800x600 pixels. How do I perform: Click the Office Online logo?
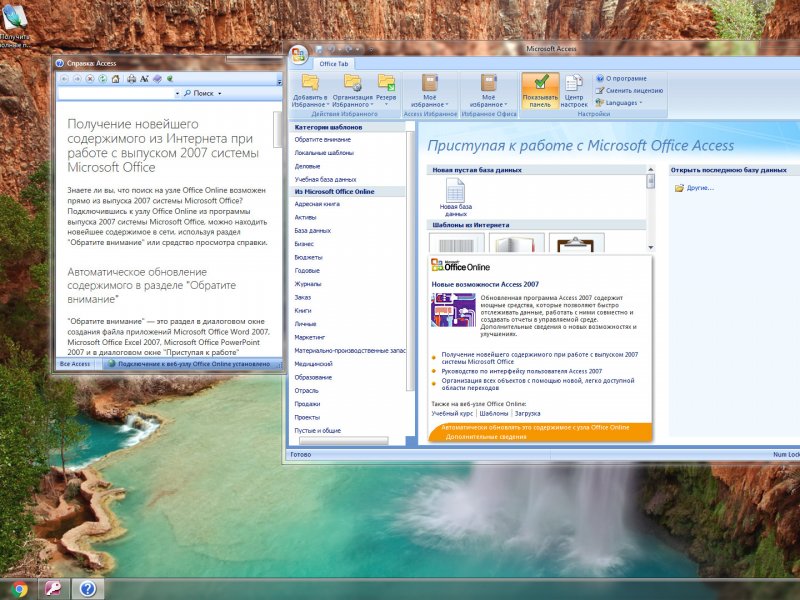(460, 265)
